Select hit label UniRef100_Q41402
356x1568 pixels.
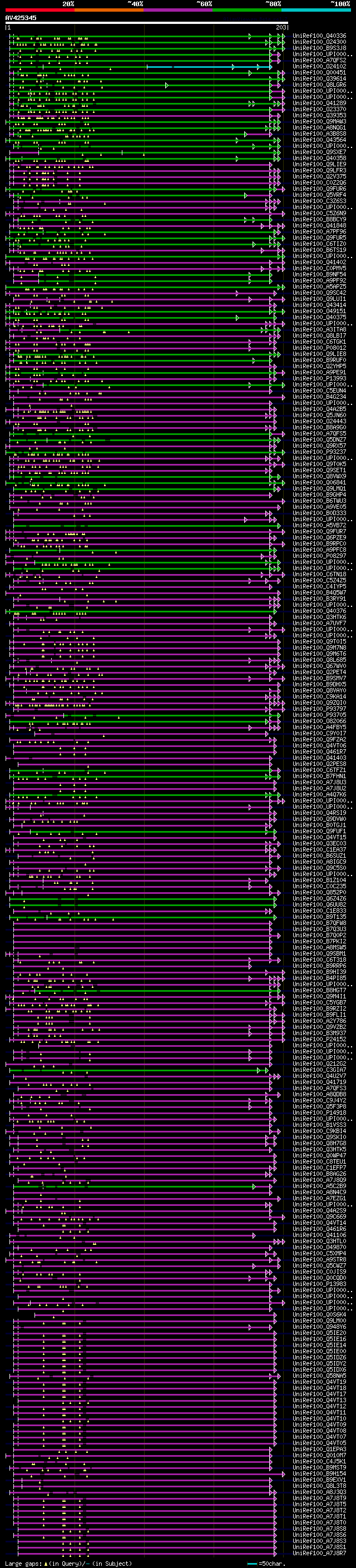pos(319,263)
